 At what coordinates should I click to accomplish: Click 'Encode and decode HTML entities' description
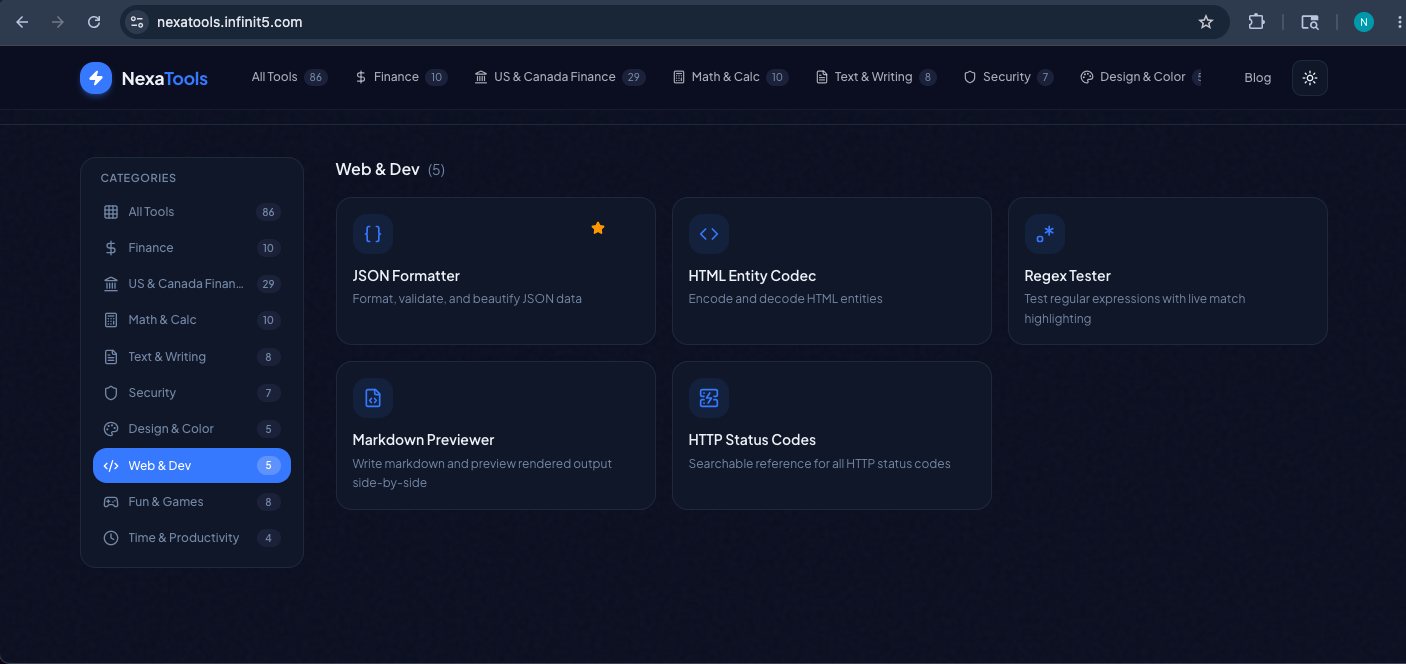(785, 299)
